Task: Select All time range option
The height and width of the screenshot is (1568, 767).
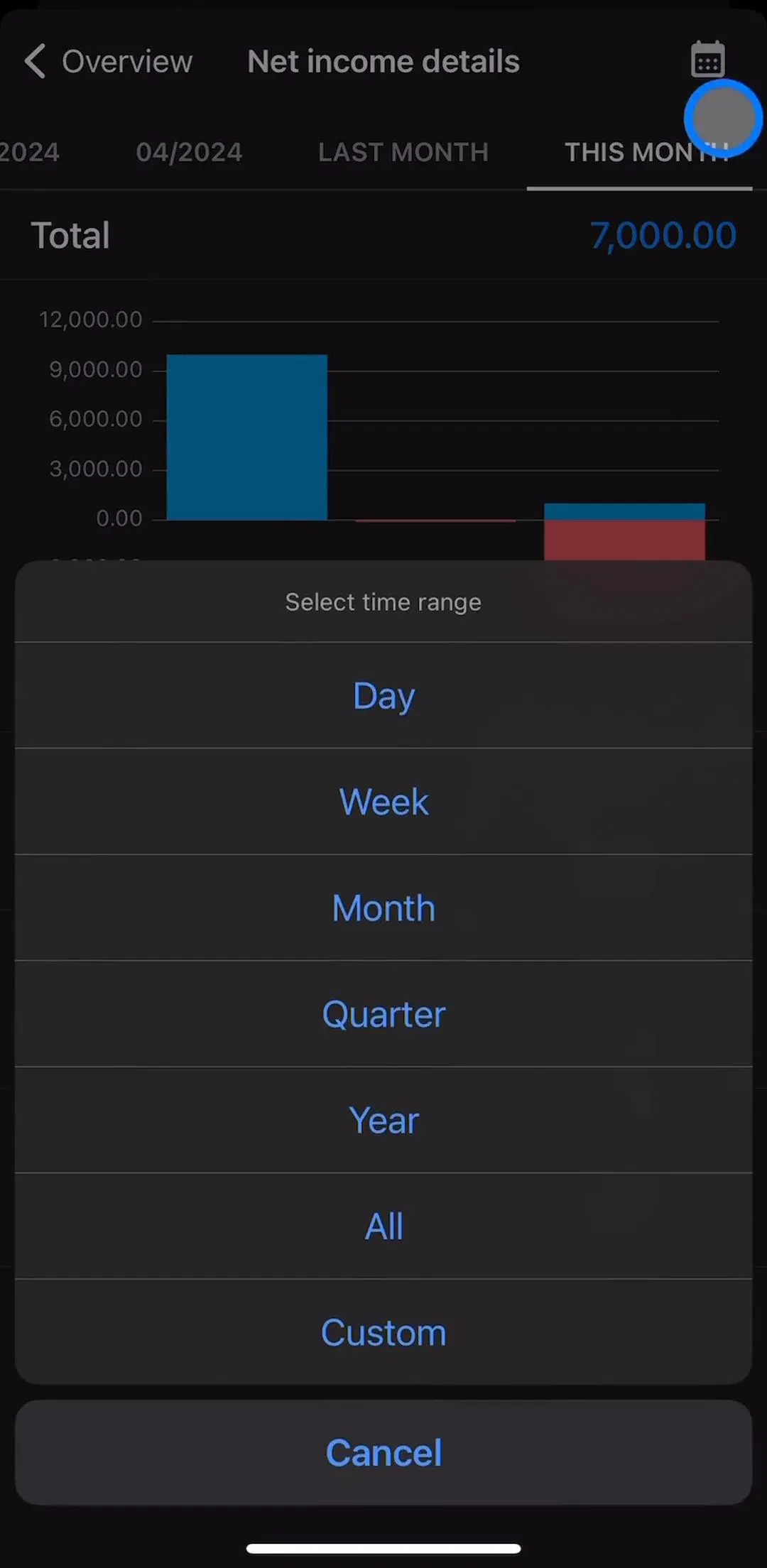Action: (x=383, y=1226)
